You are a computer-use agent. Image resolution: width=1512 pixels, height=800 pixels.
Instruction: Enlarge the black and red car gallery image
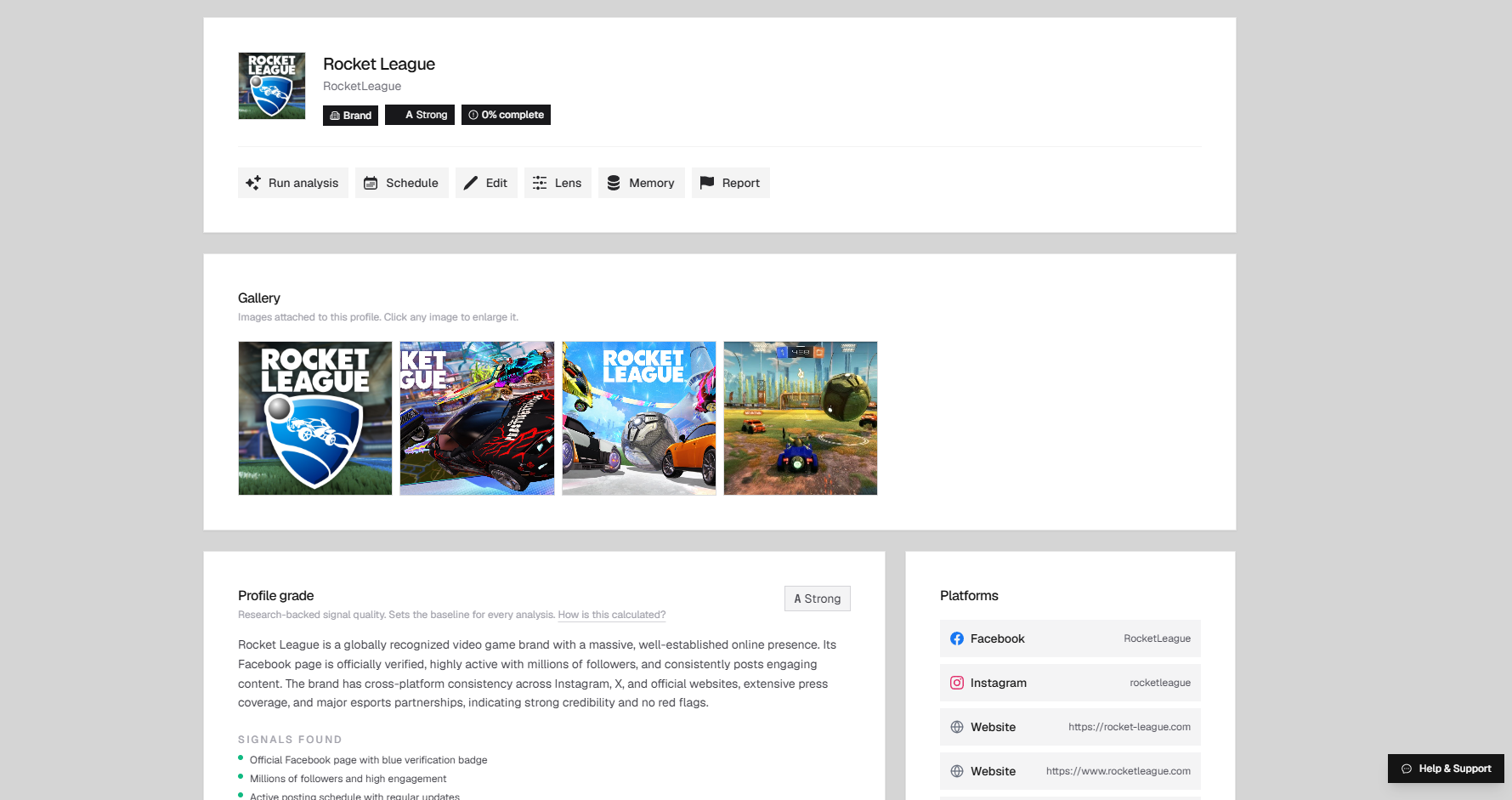[x=477, y=418]
